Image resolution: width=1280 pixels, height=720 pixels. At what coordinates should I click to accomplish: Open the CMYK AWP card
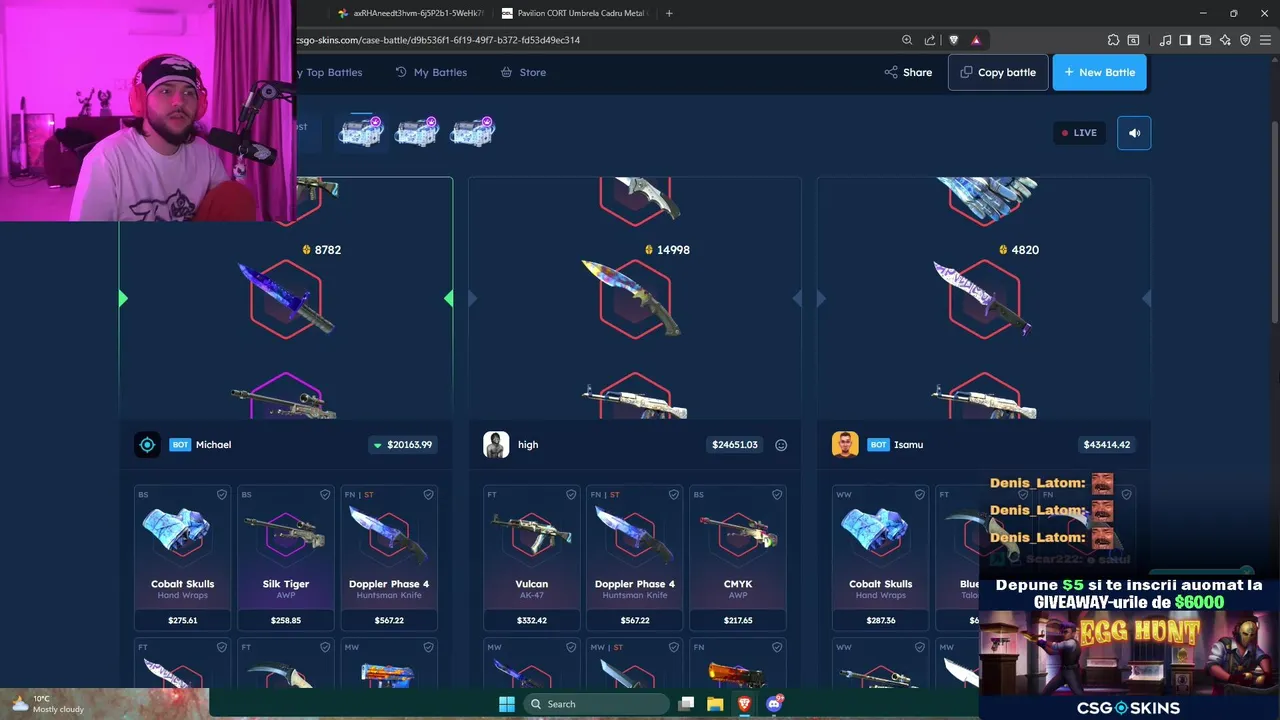738,557
